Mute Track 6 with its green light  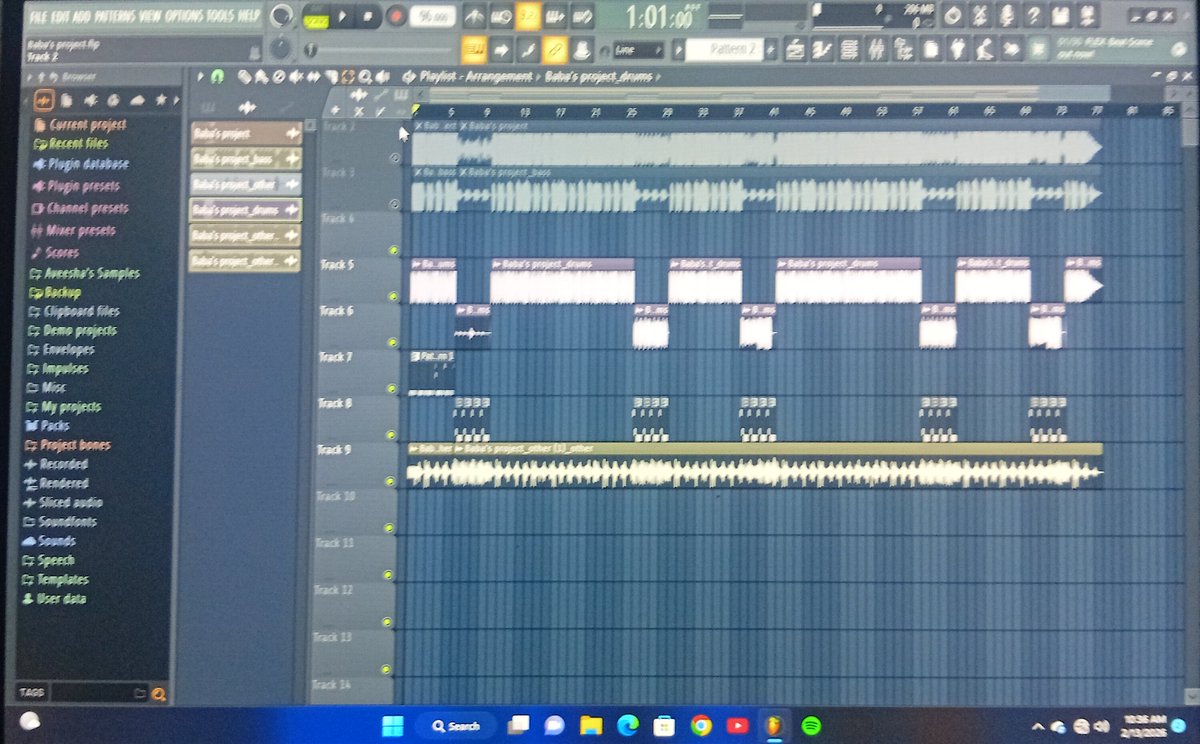coord(392,343)
